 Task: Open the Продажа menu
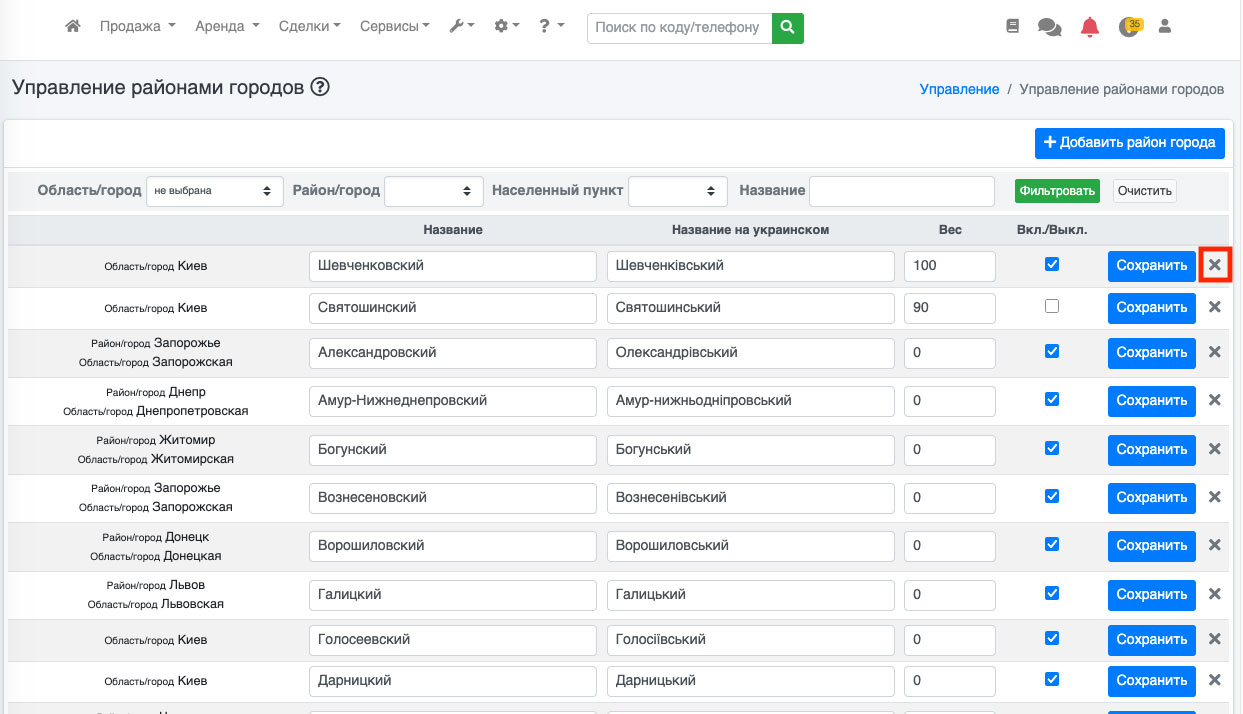tap(137, 27)
